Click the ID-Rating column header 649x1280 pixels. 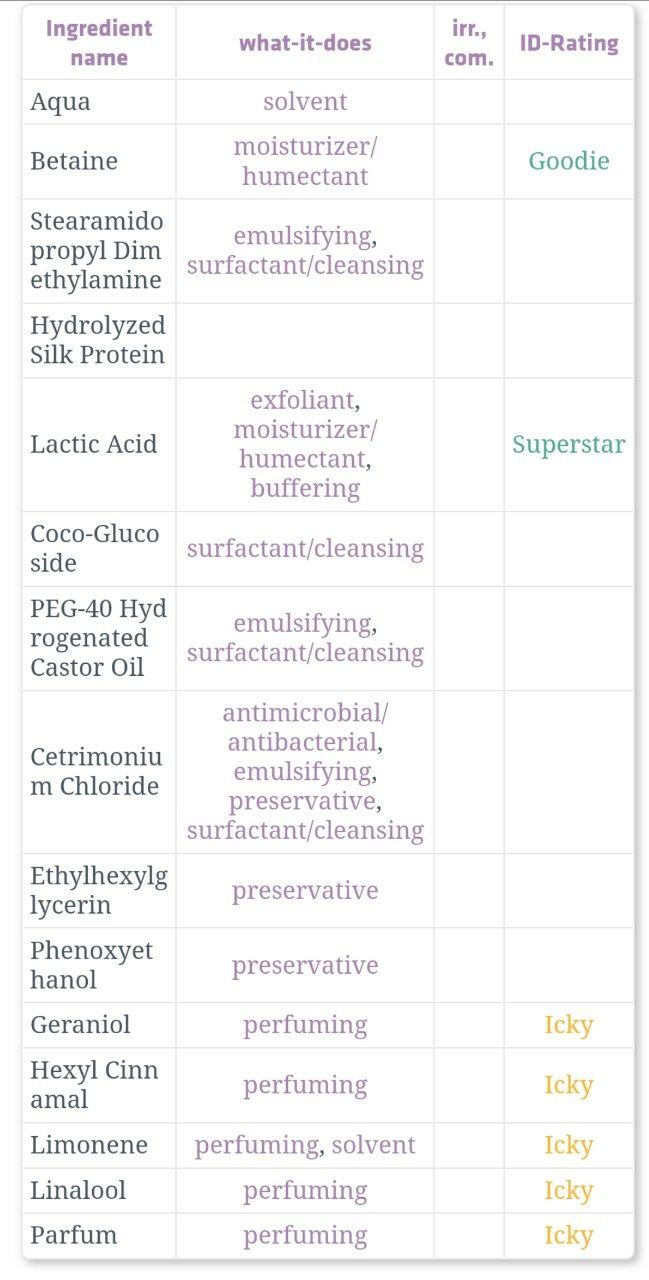coord(569,42)
